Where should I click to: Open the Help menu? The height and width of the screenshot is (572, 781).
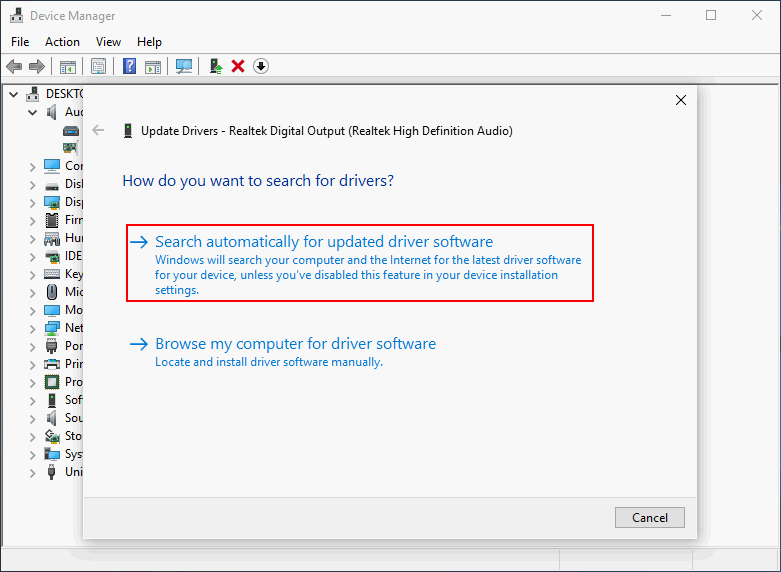pos(149,42)
